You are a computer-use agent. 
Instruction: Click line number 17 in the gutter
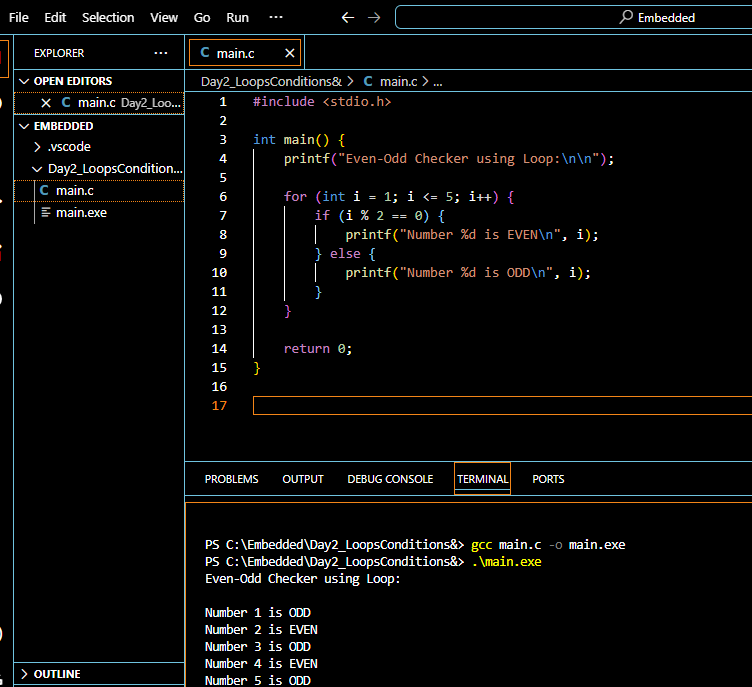click(219, 406)
